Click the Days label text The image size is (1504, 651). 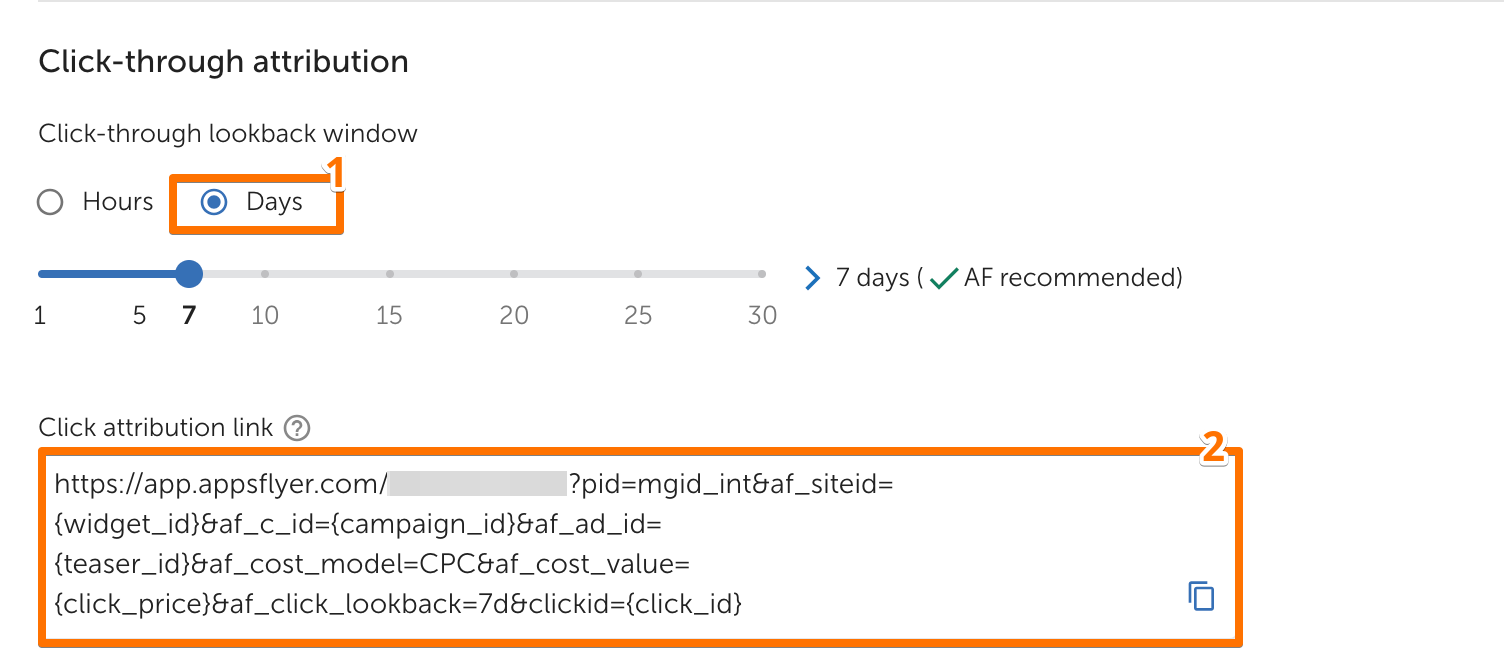274,202
